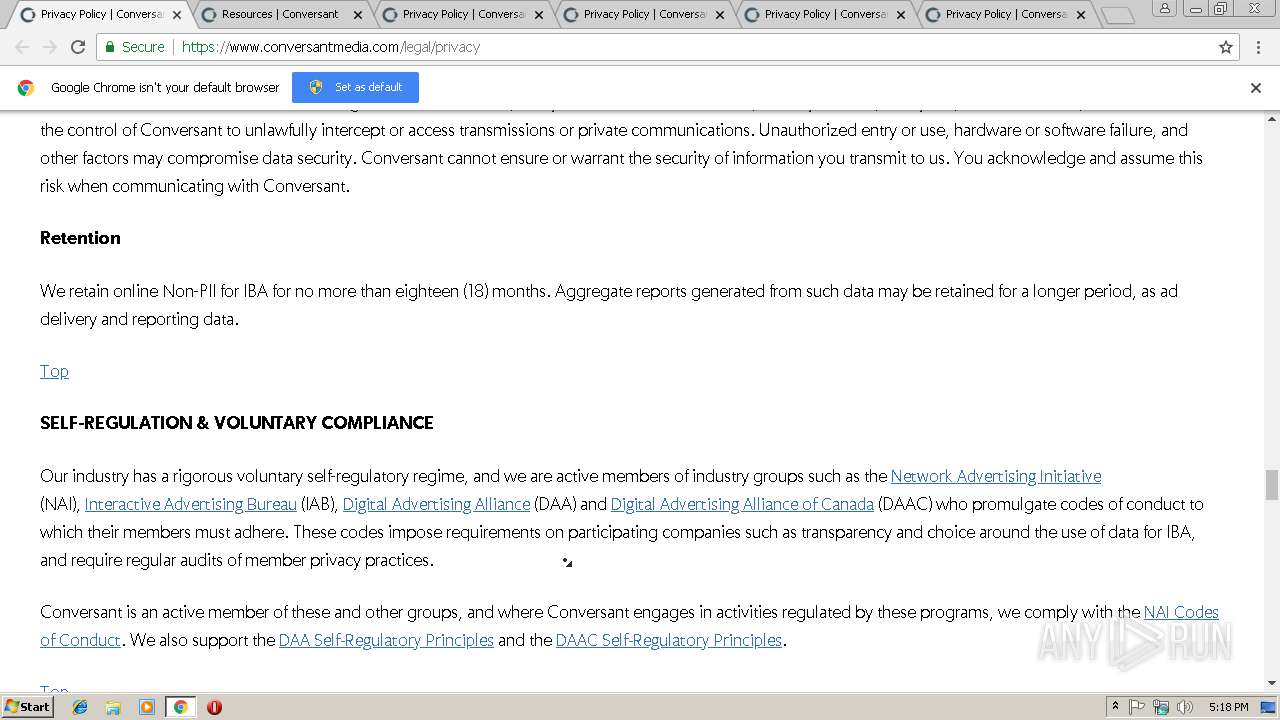Close the Resources | Conversant tab

click(358, 15)
